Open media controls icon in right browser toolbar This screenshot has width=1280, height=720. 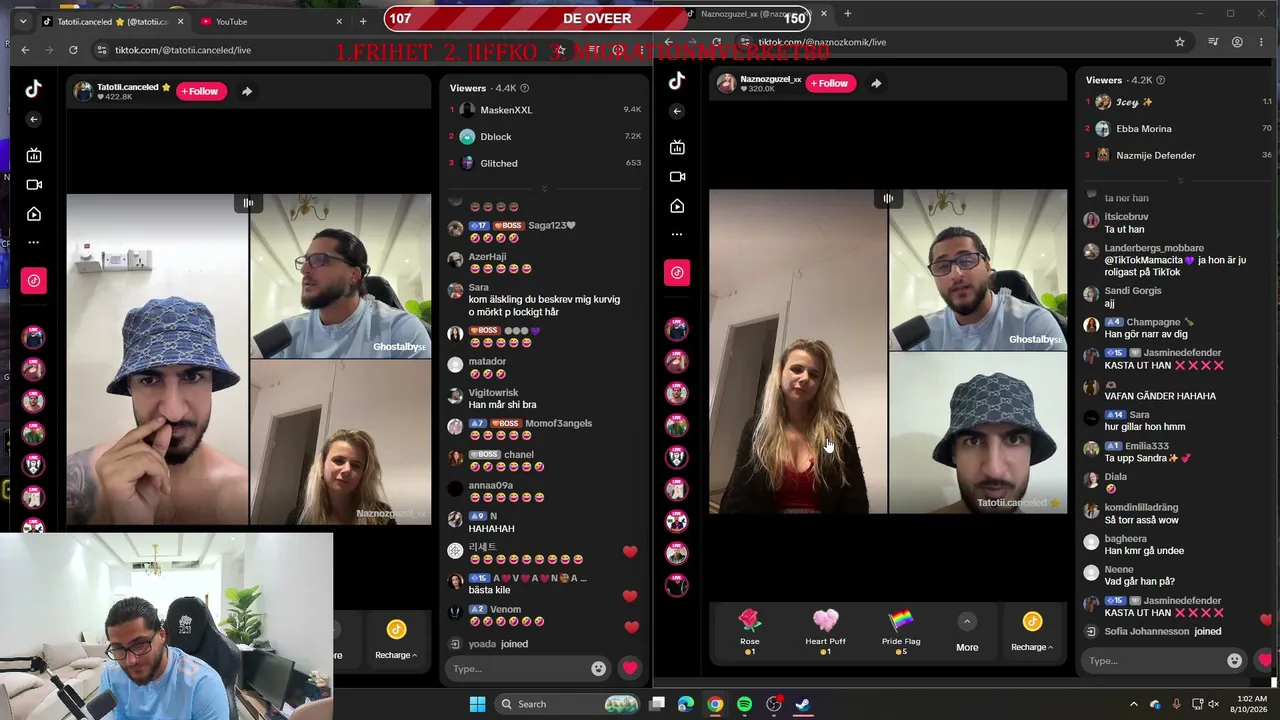pos(1213,42)
